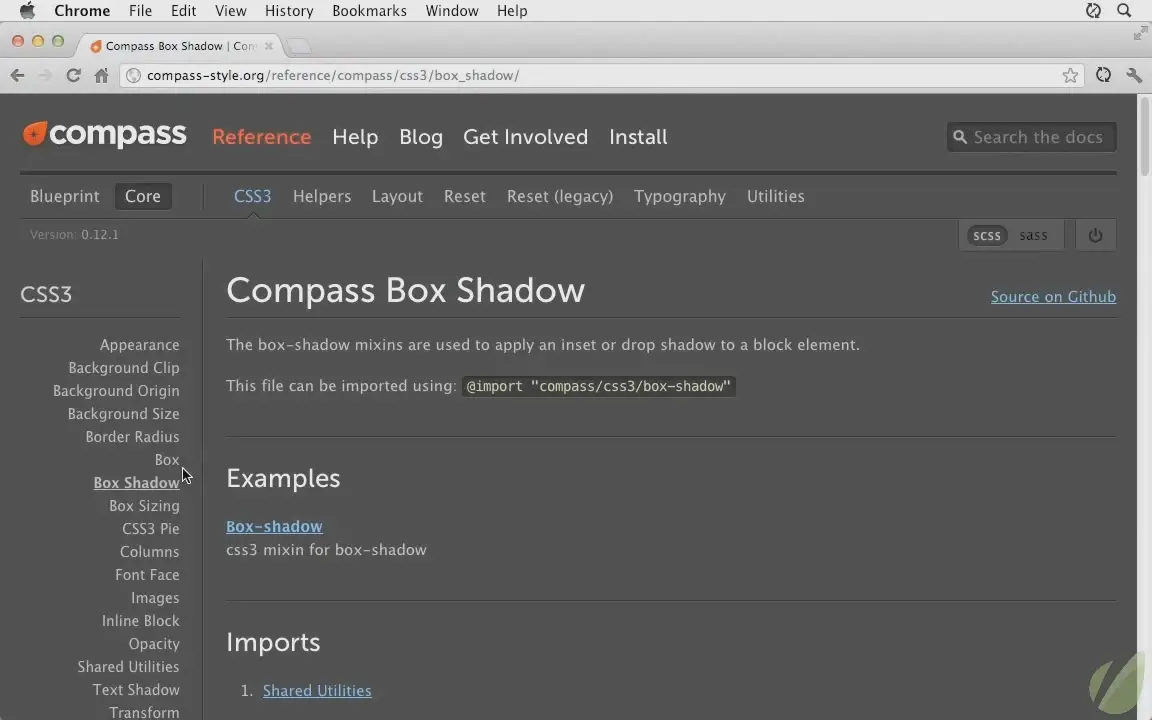Image resolution: width=1152 pixels, height=720 pixels.
Task: Select the Typography module tab
Action: pos(680,196)
